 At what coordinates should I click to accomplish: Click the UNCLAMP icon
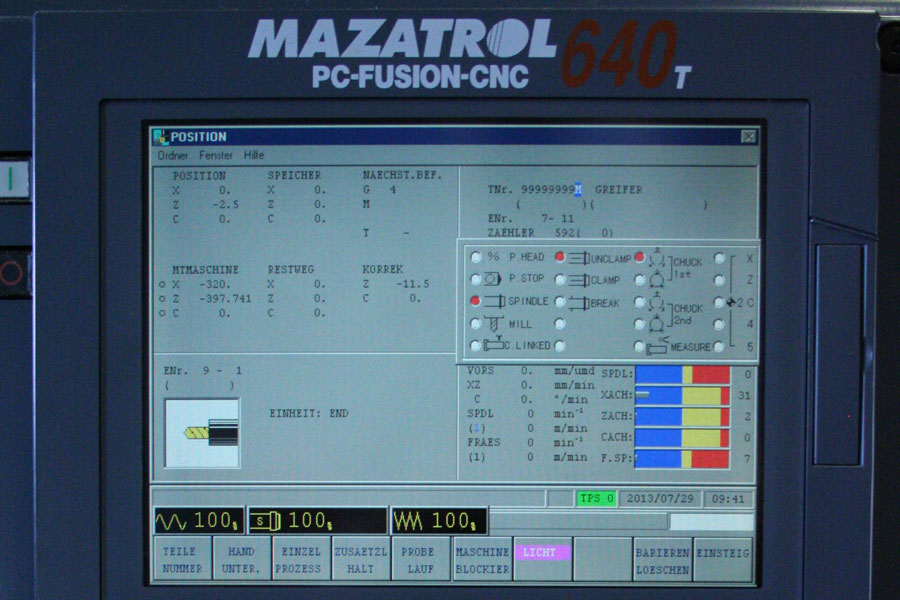[x=578, y=258]
